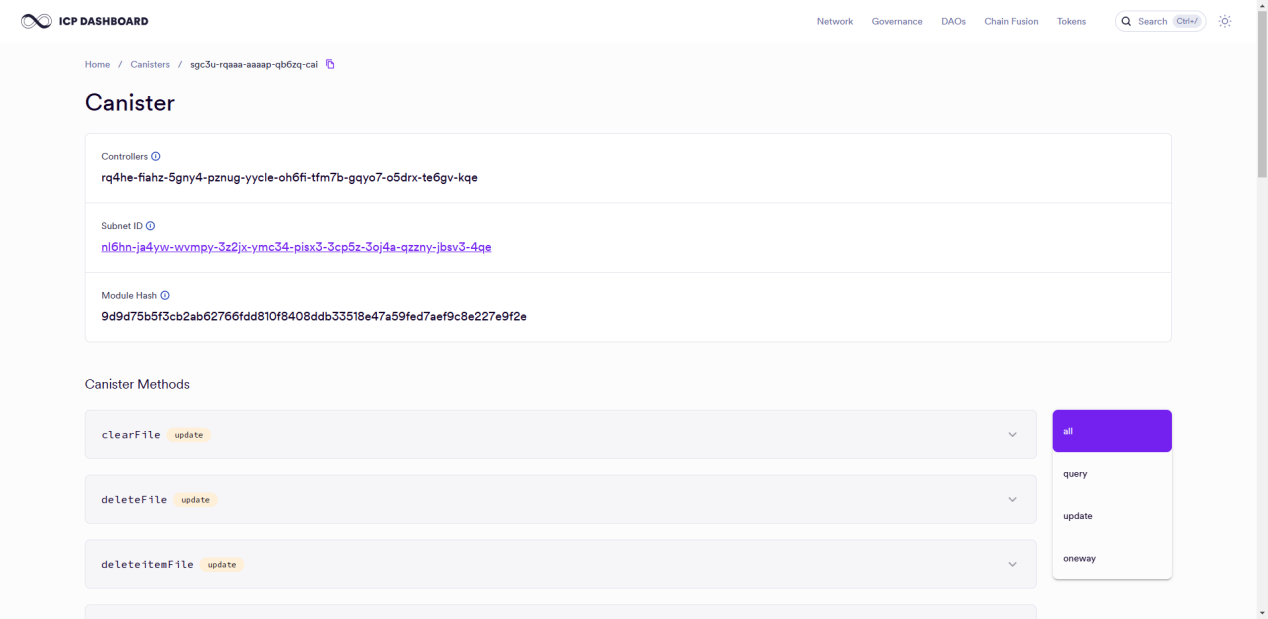Expand the deleteFile method chevron
Viewport: 1268px width, 619px height.
coord(1012,499)
